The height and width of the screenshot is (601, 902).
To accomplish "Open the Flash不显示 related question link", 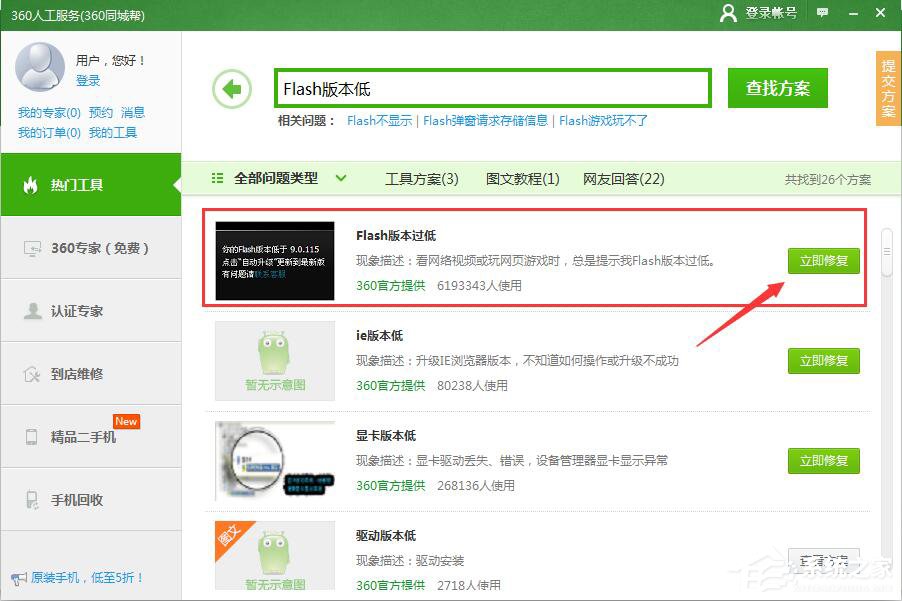I will (x=375, y=120).
